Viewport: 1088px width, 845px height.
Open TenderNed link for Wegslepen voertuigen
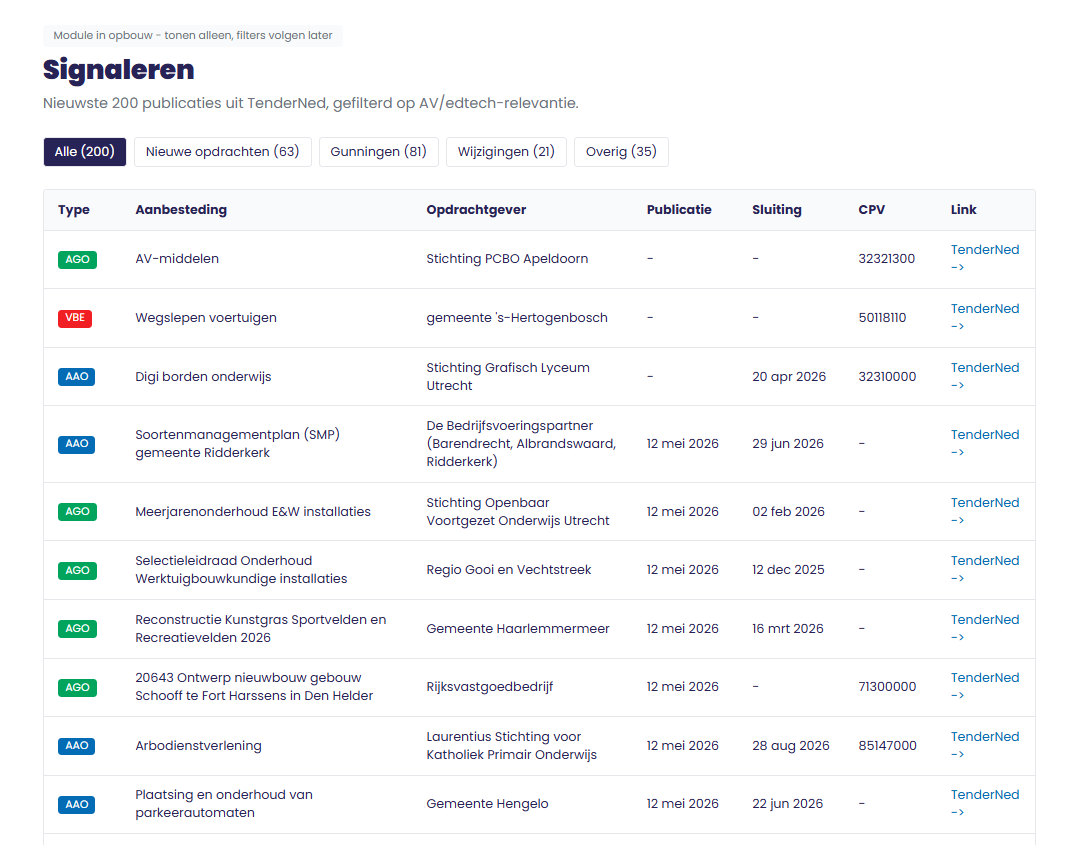point(985,317)
